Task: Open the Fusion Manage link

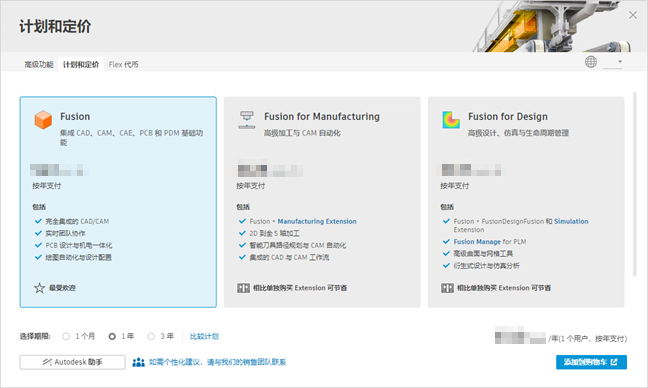Action: pyautogui.click(x=477, y=242)
